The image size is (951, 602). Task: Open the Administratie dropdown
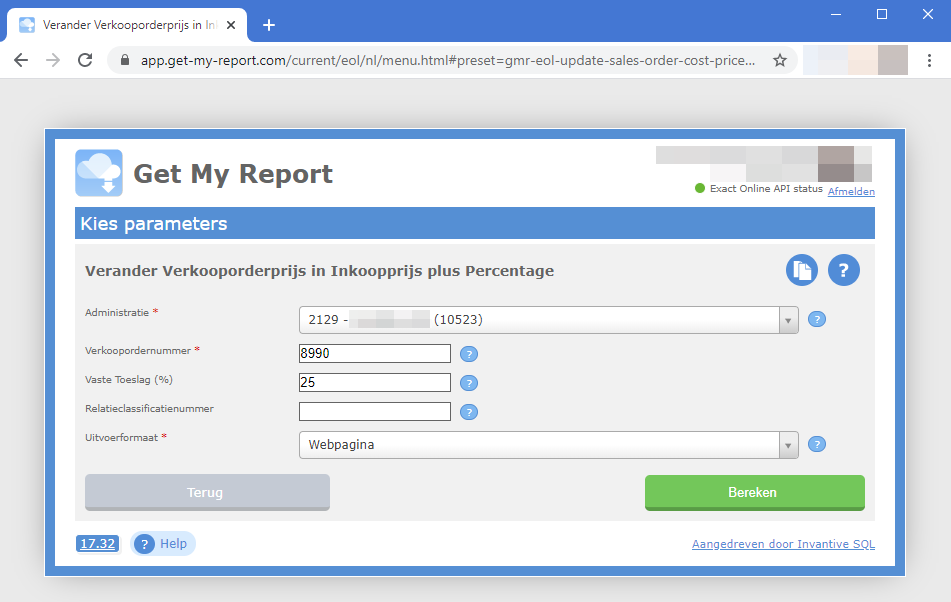548,319
